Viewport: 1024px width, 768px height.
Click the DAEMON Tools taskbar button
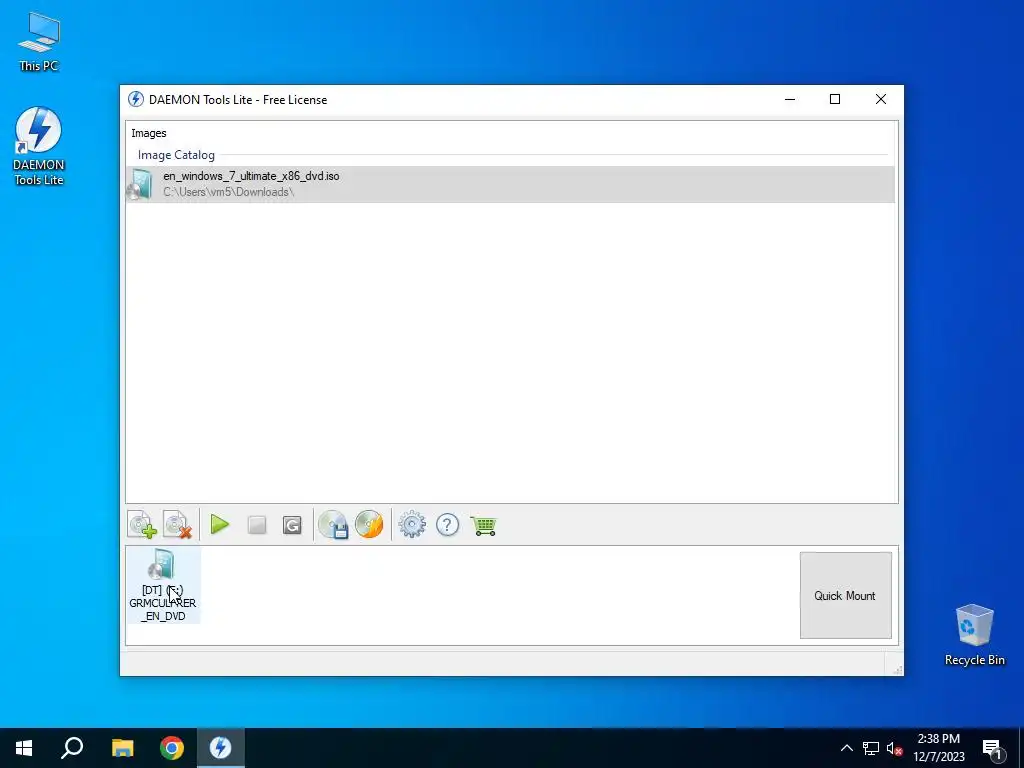click(x=220, y=748)
